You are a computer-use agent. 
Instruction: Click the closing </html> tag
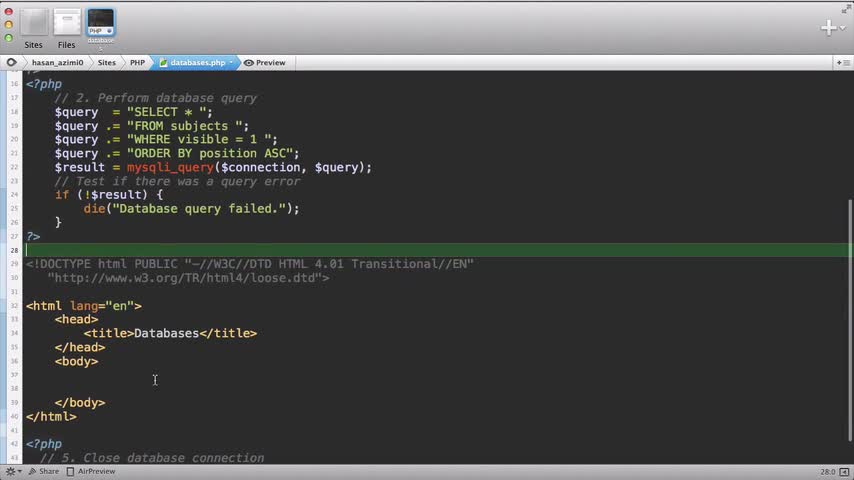[51, 417]
